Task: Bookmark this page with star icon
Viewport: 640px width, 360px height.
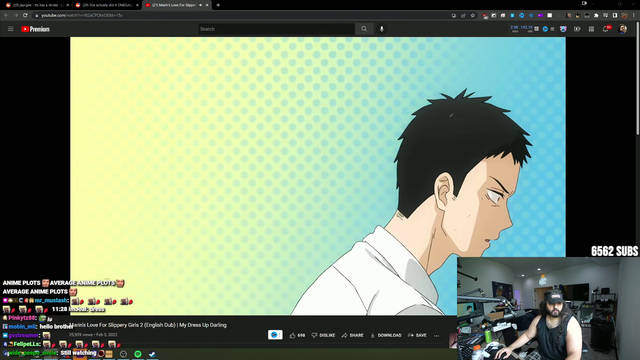Action: pyautogui.click(x=473, y=16)
